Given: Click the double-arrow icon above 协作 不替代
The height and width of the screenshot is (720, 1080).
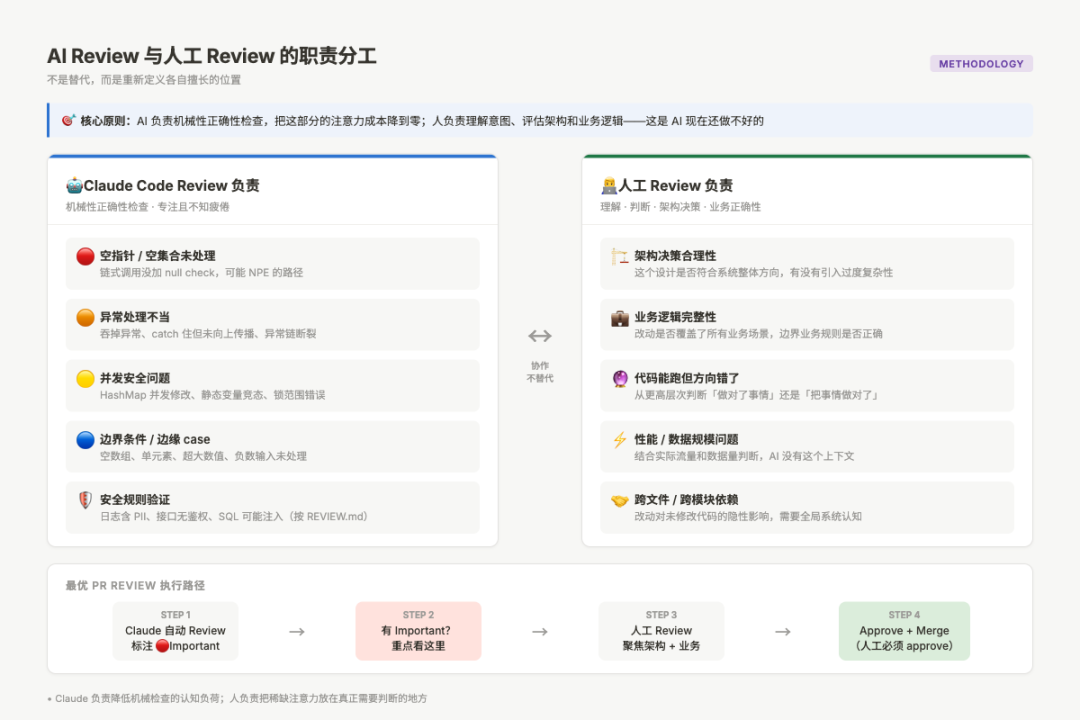Looking at the screenshot, I should click(540, 336).
